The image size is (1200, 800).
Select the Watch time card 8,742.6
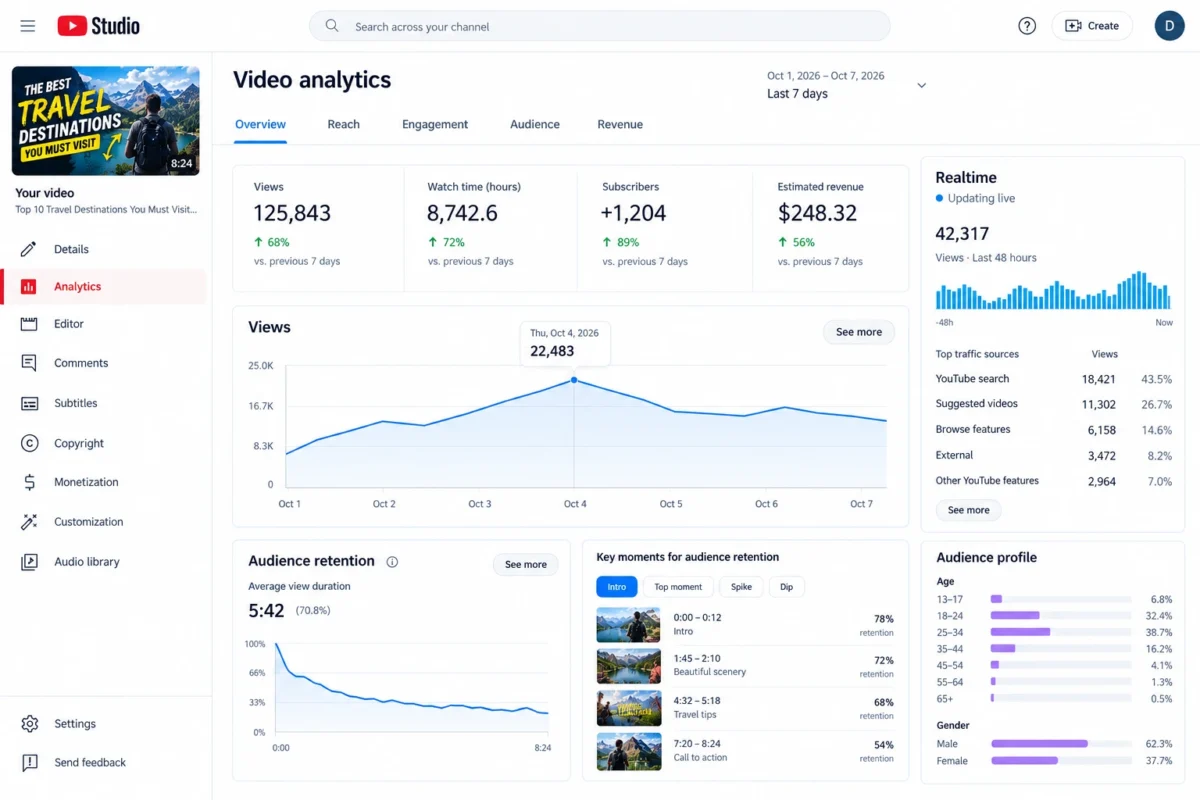tap(491, 228)
